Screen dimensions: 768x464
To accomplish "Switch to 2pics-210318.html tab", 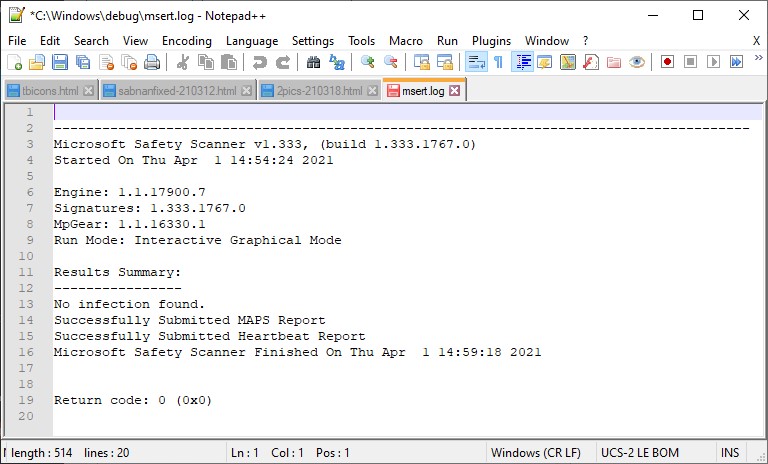I will 319,91.
